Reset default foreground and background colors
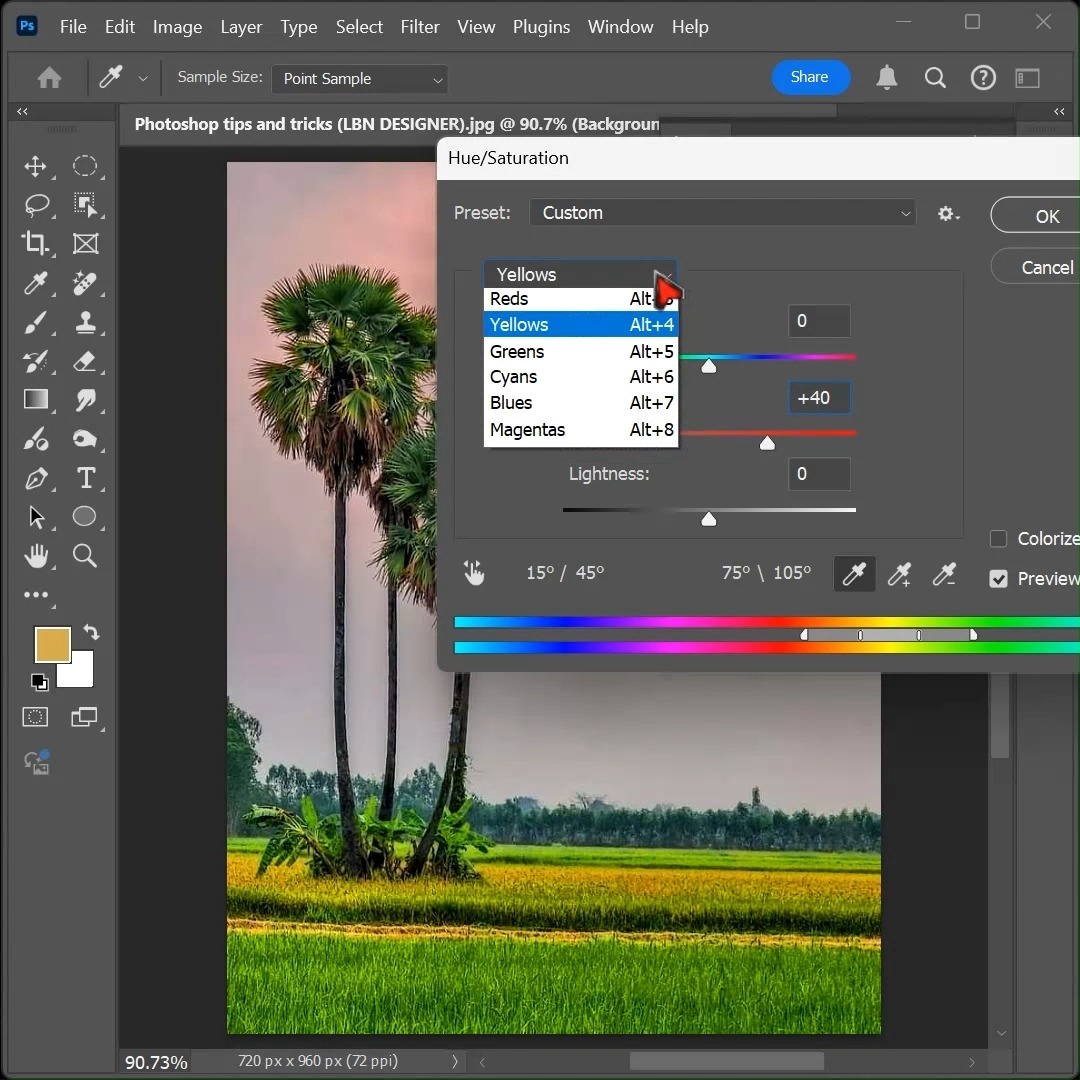The image size is (1080, 1080). click(40, 682)
